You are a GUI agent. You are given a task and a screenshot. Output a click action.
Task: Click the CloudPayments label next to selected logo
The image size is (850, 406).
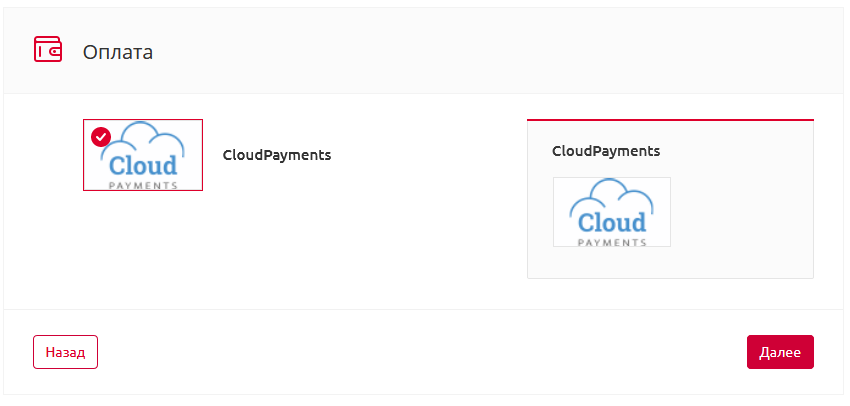click(x=277, y=155)
